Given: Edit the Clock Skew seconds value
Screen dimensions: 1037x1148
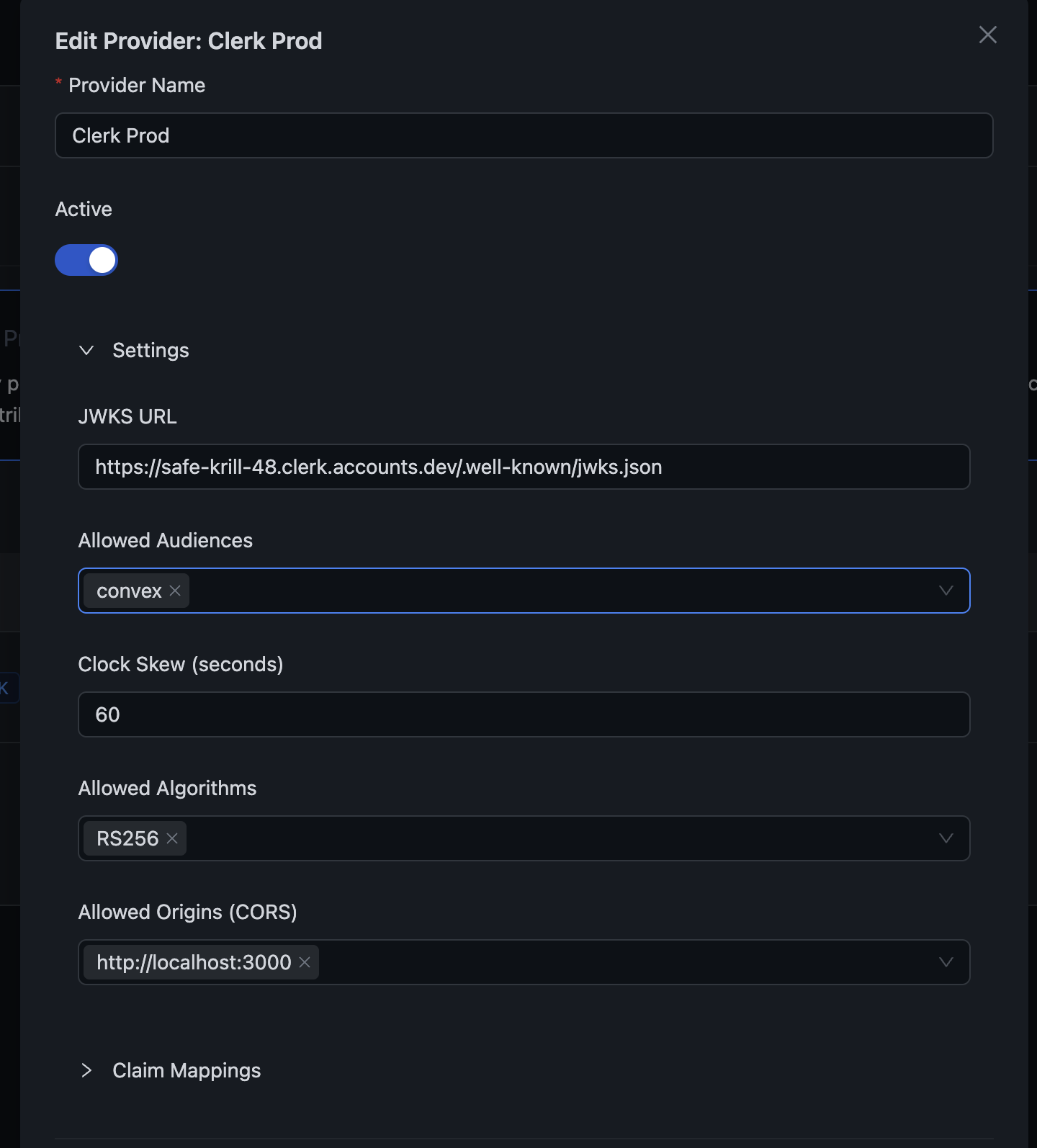Looking at the screenshot, I should coord(524,714).
